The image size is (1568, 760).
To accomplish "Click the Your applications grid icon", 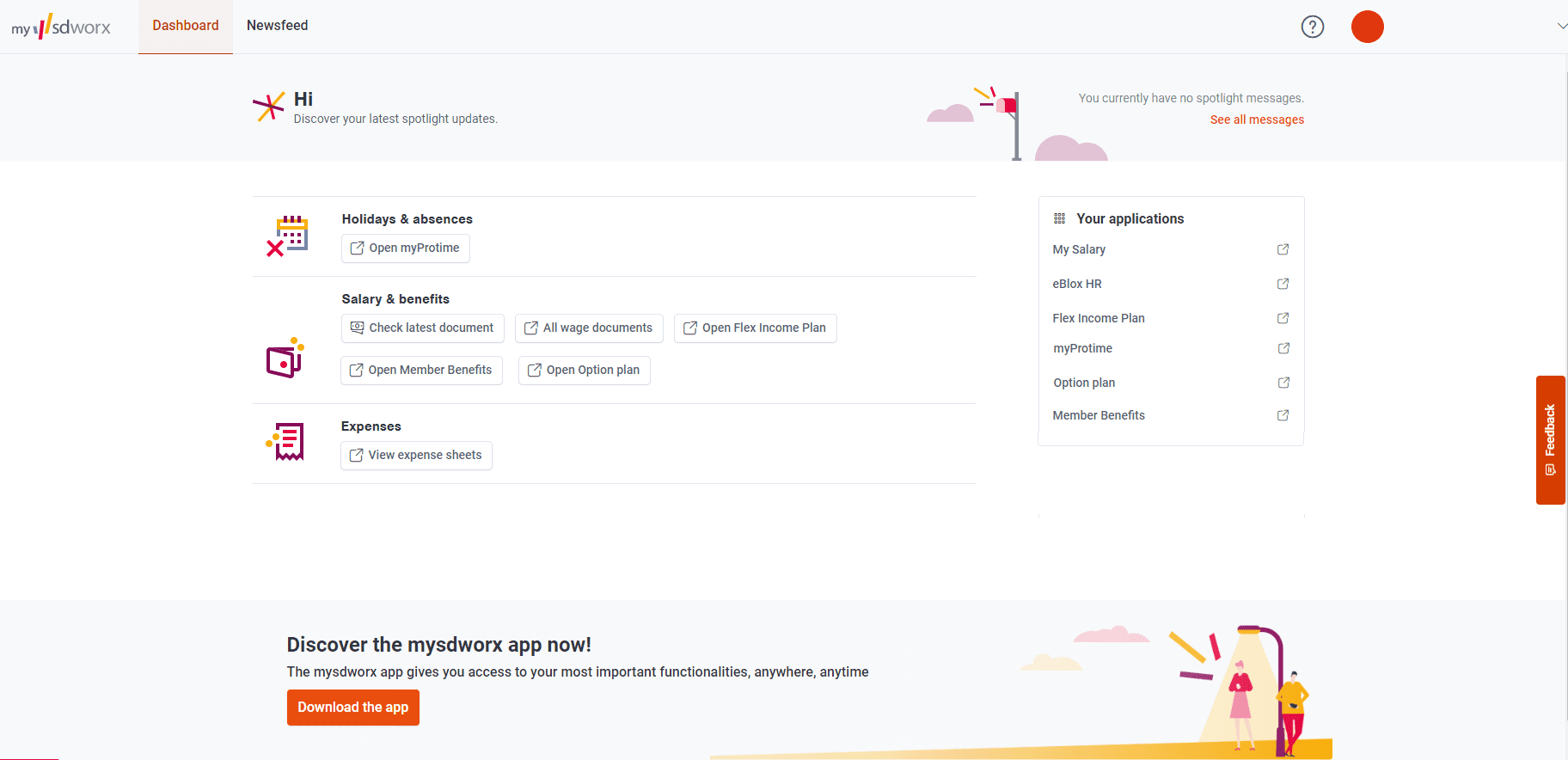I will [1059, 218].
